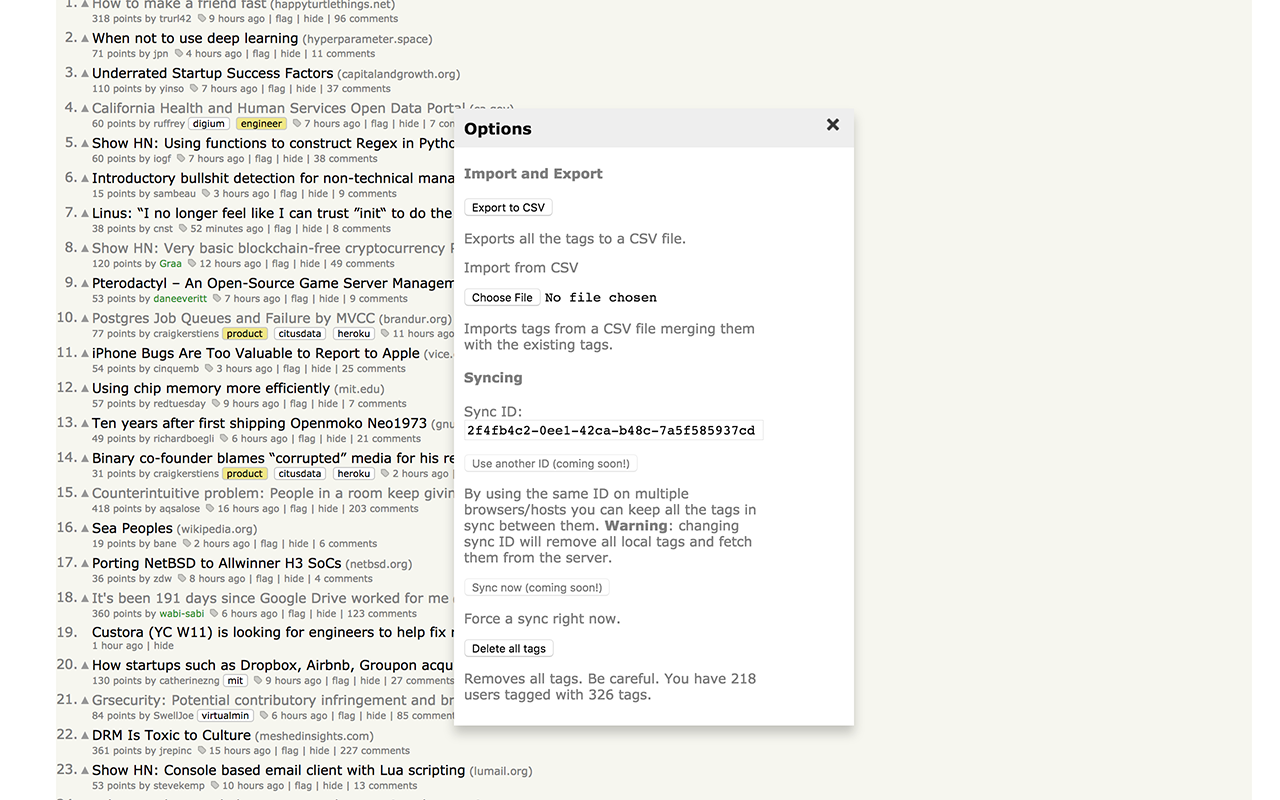Choose a CSV file to import

(502, 297)
